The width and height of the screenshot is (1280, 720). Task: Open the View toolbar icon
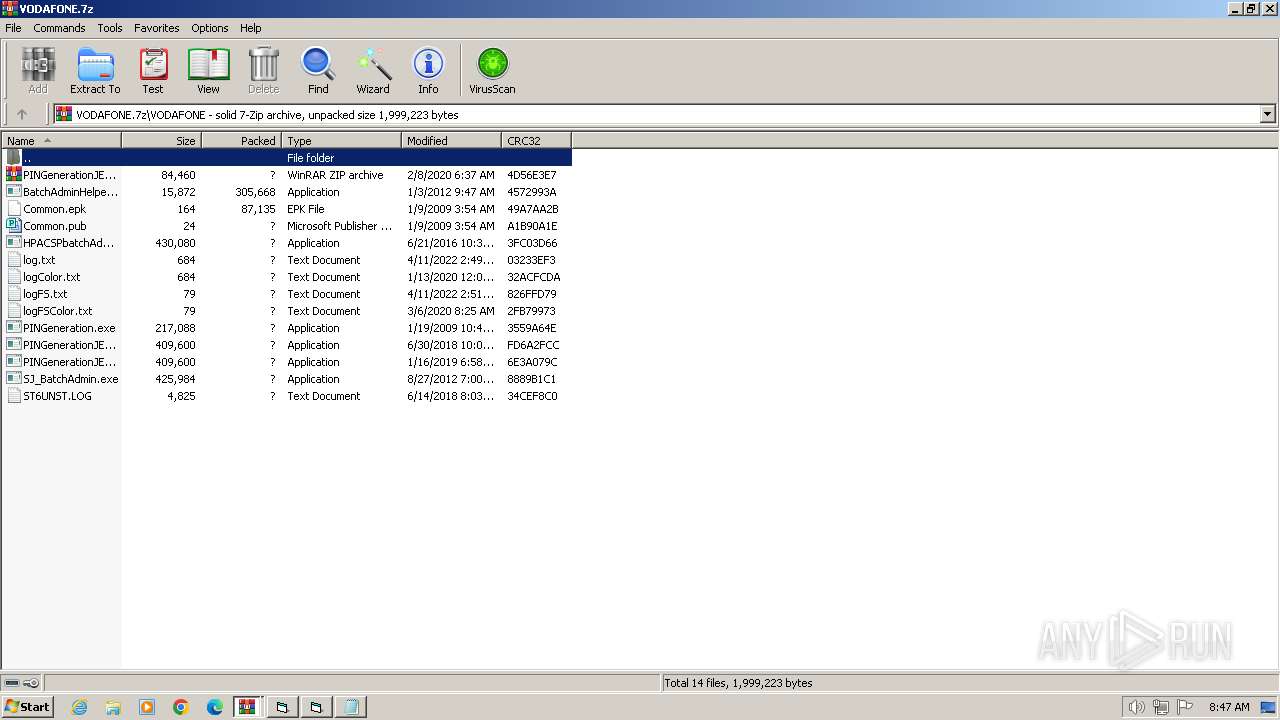point(208,70)
